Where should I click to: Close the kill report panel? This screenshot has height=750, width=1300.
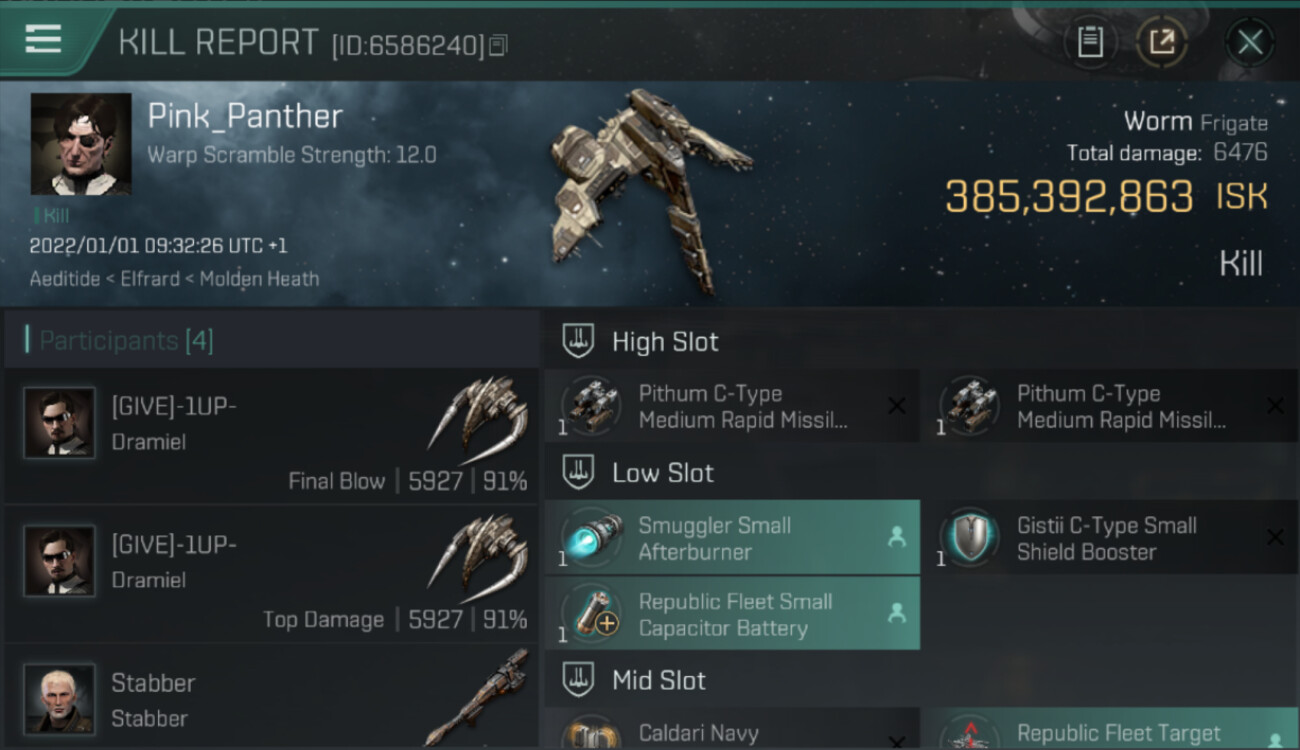point(1250,42)
